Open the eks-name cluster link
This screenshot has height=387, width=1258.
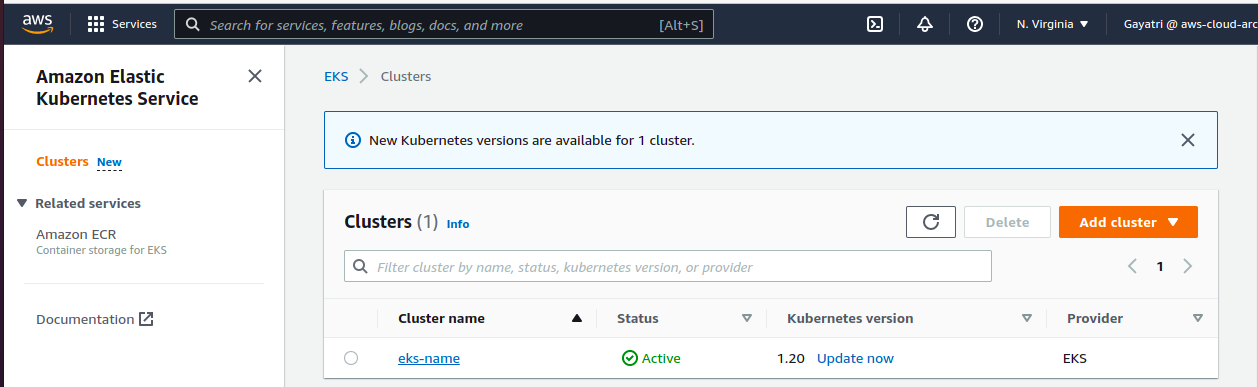click(429, 358)
